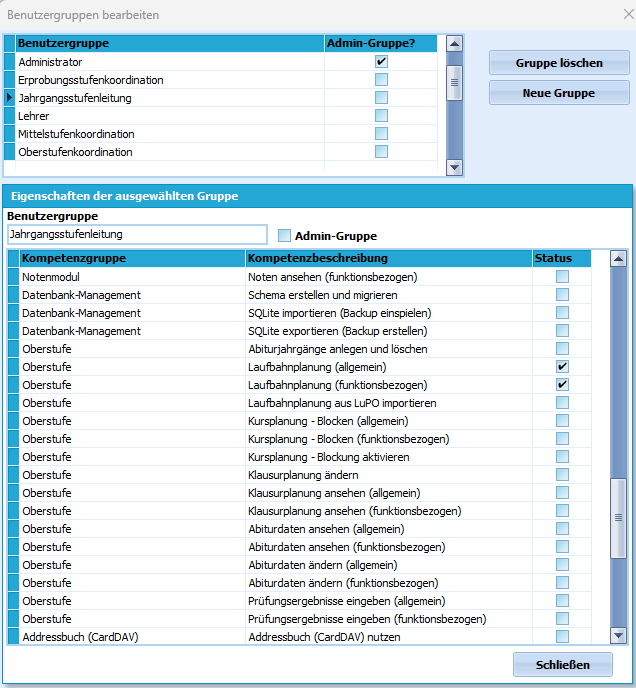Screen dimensions: 636x688
Task: Check Admin-Gruppe for Erprobungsstufenkoordination row
Action: point(381,79)
